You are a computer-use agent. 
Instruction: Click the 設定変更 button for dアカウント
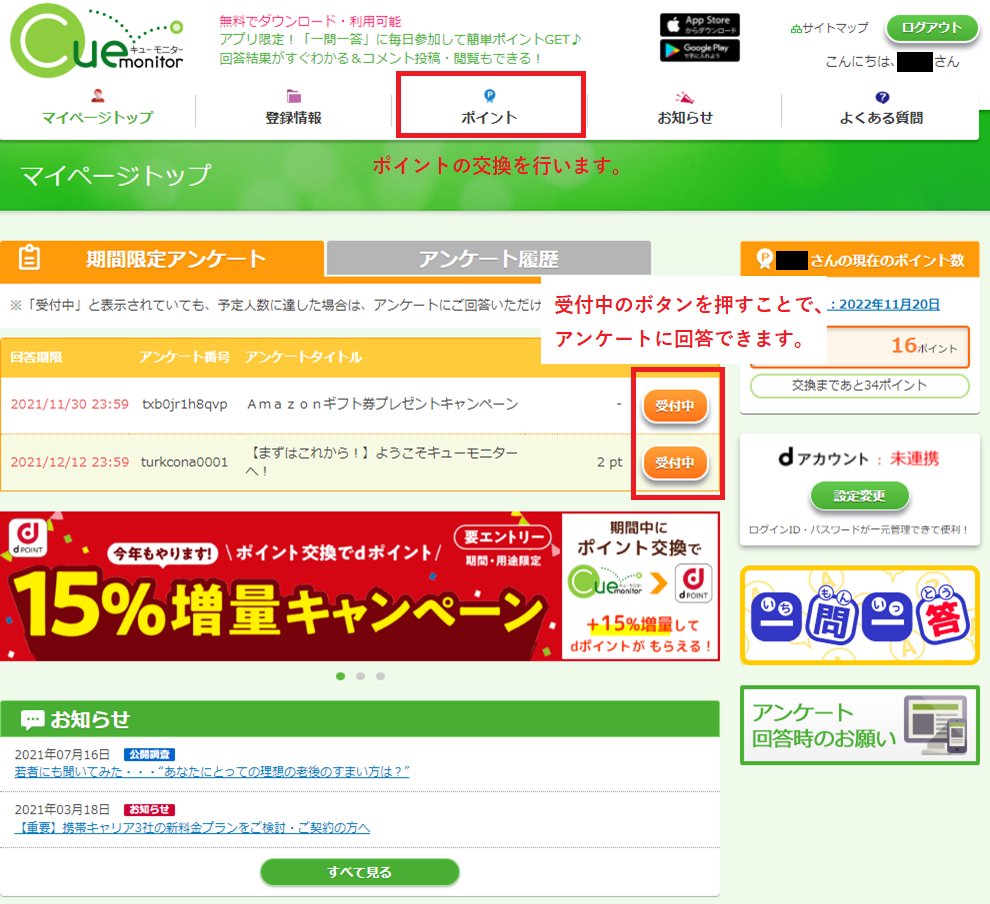coord(860,496)
